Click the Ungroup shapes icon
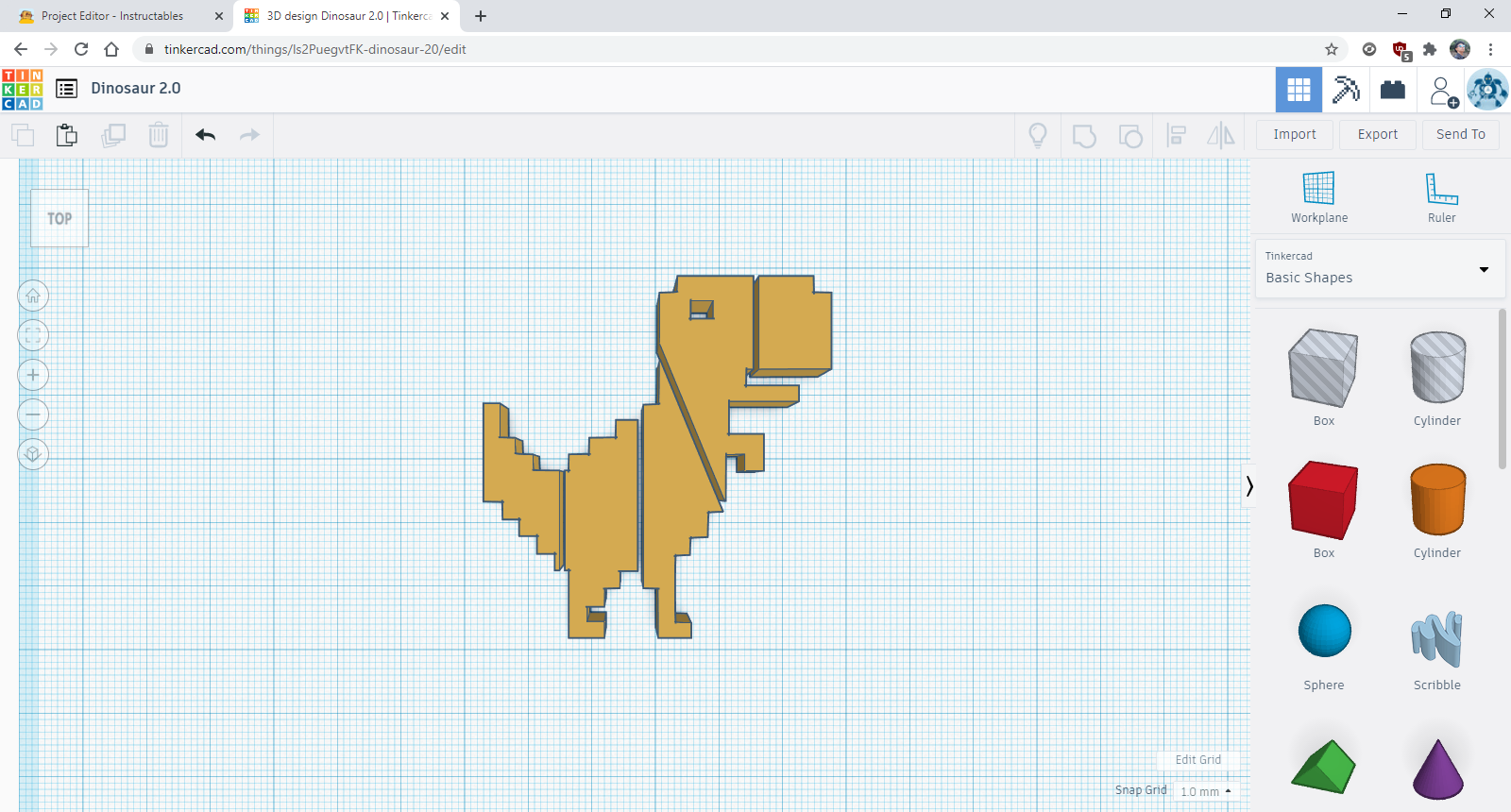Screen dimensions: 1511x812 coord(1130,136)
